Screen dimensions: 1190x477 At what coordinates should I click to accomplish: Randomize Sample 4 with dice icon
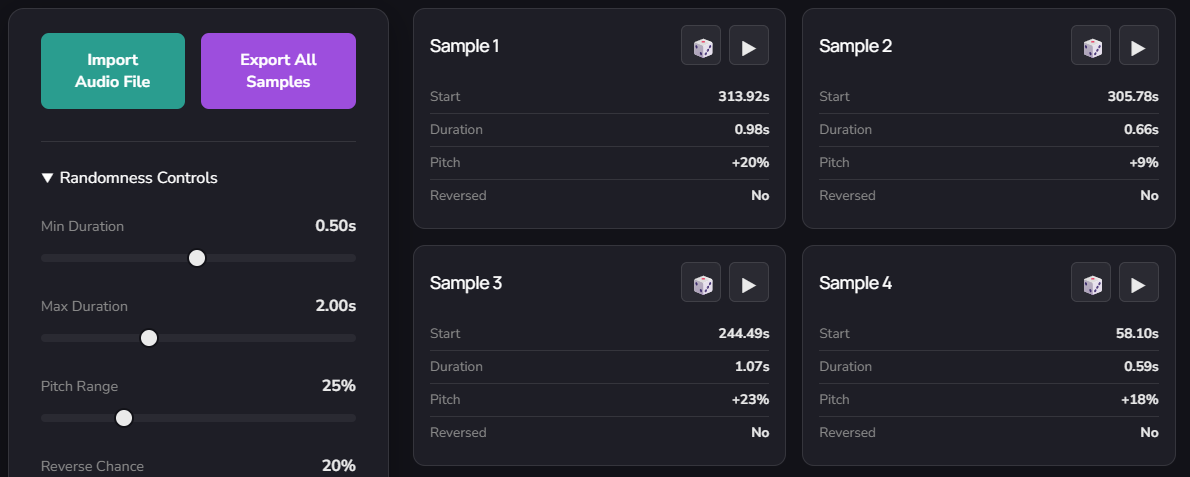tap(1091, 283)
